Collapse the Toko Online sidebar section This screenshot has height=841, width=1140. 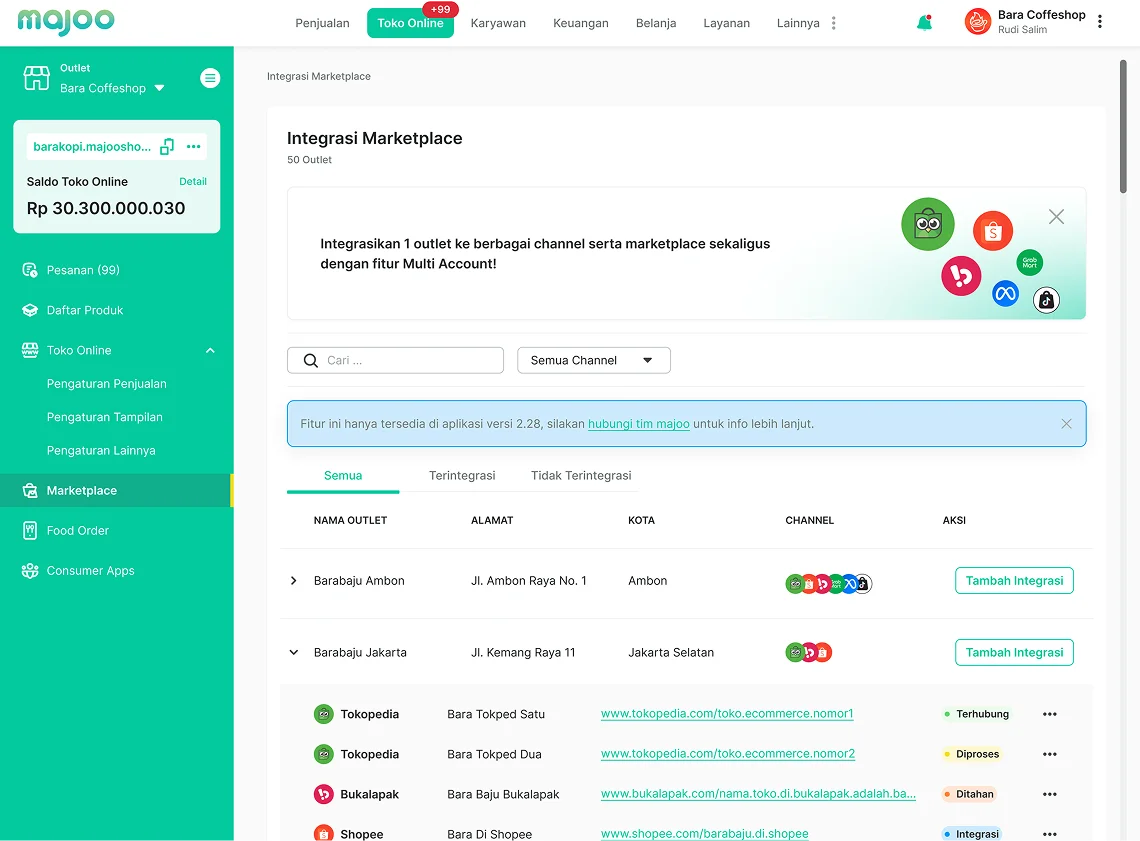coord(210,350)
